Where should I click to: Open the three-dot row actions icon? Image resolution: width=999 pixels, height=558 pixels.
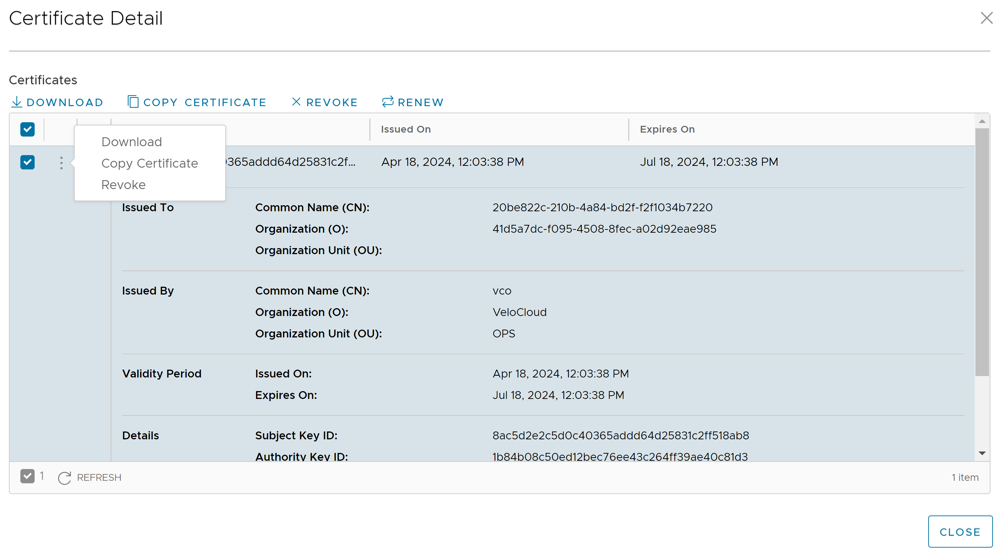pyautogui.click(x=61, y=162)
